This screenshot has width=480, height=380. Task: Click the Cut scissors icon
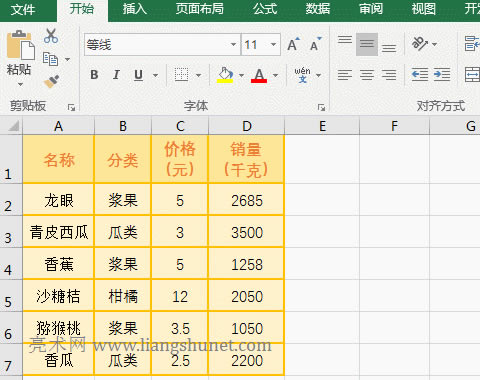51,36
